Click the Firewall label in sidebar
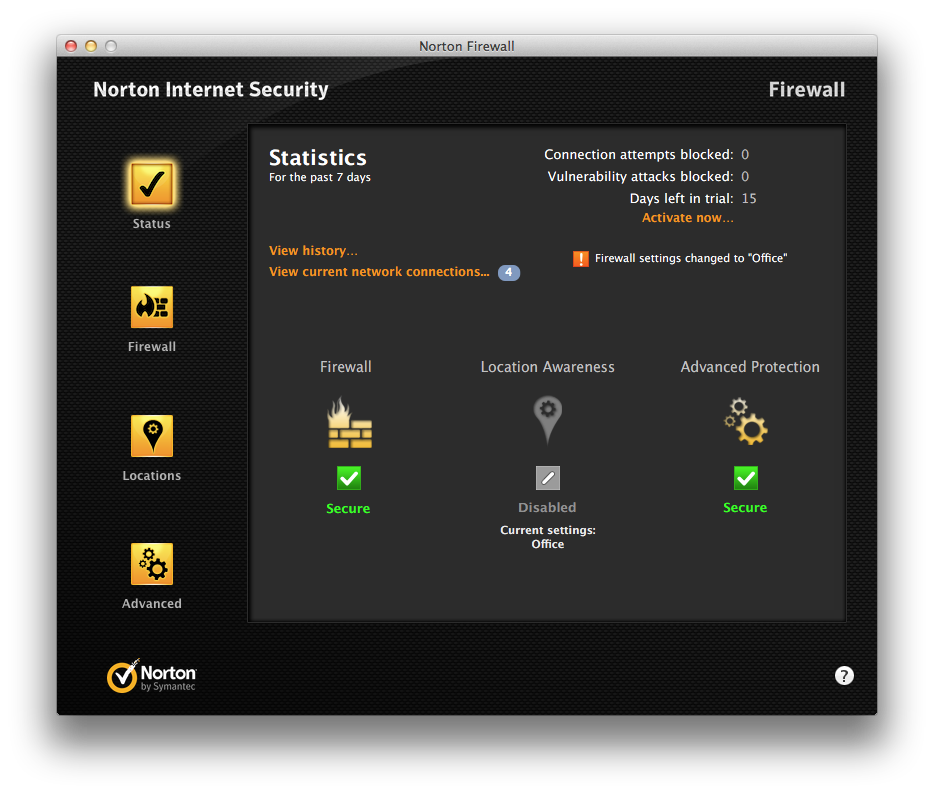Viewport: 934px width, 794px height. [x=151, y=347]
